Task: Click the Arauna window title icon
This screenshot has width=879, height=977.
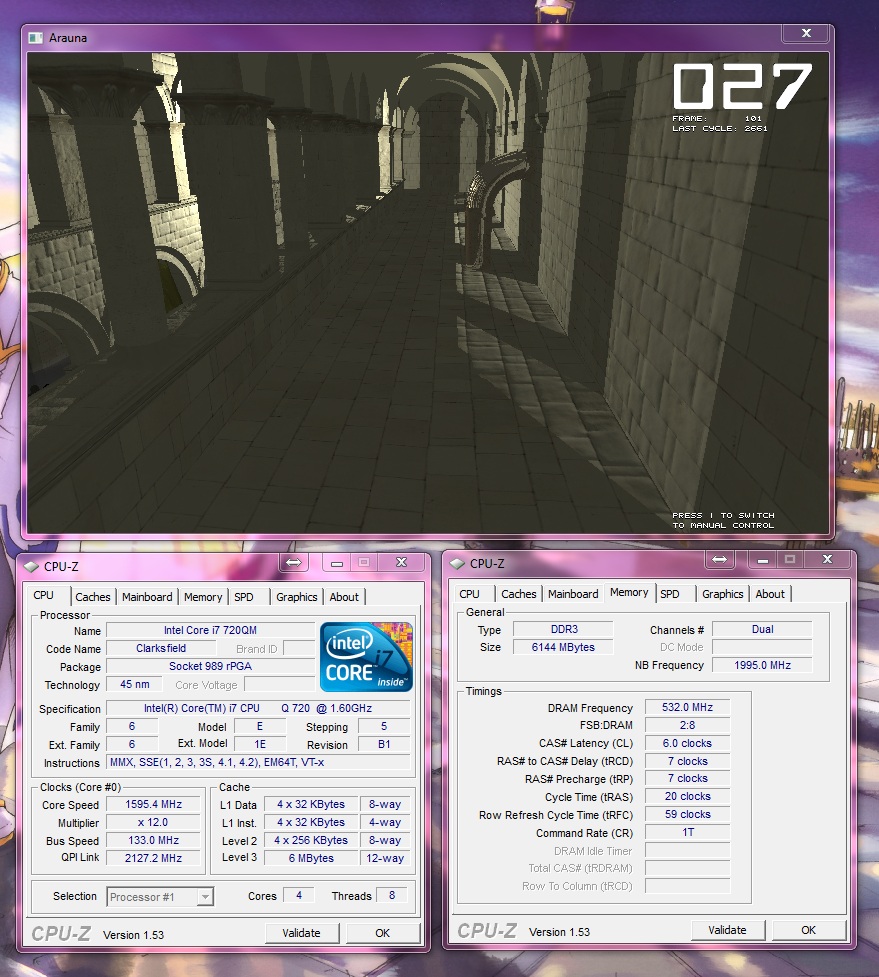Action: [x=38, y=38]
